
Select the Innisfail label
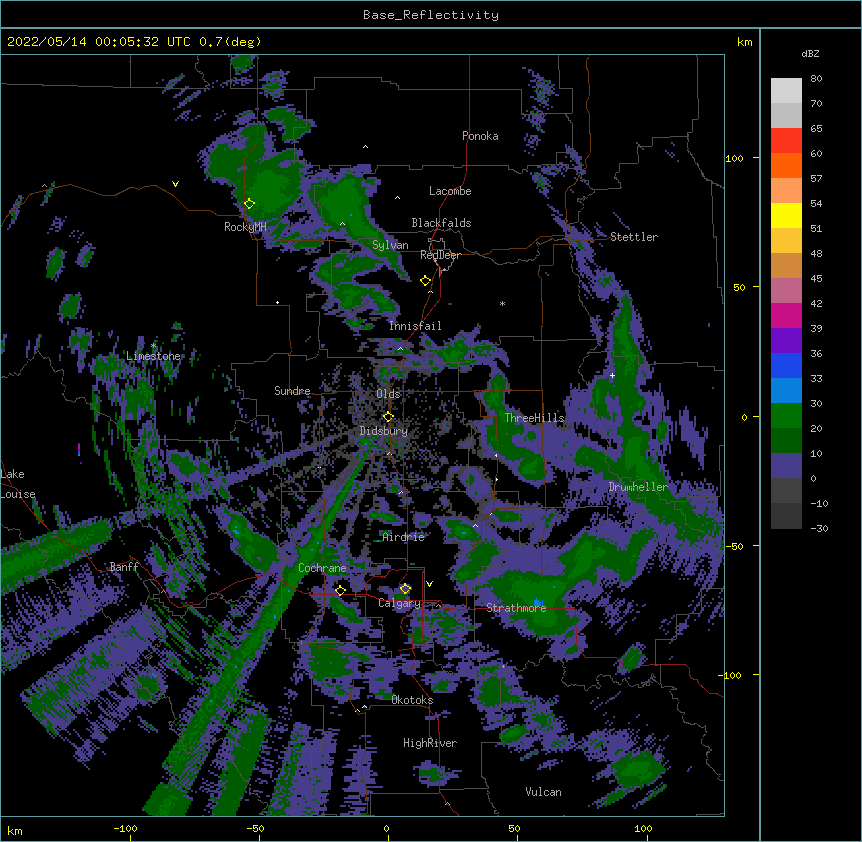(415, 326)
